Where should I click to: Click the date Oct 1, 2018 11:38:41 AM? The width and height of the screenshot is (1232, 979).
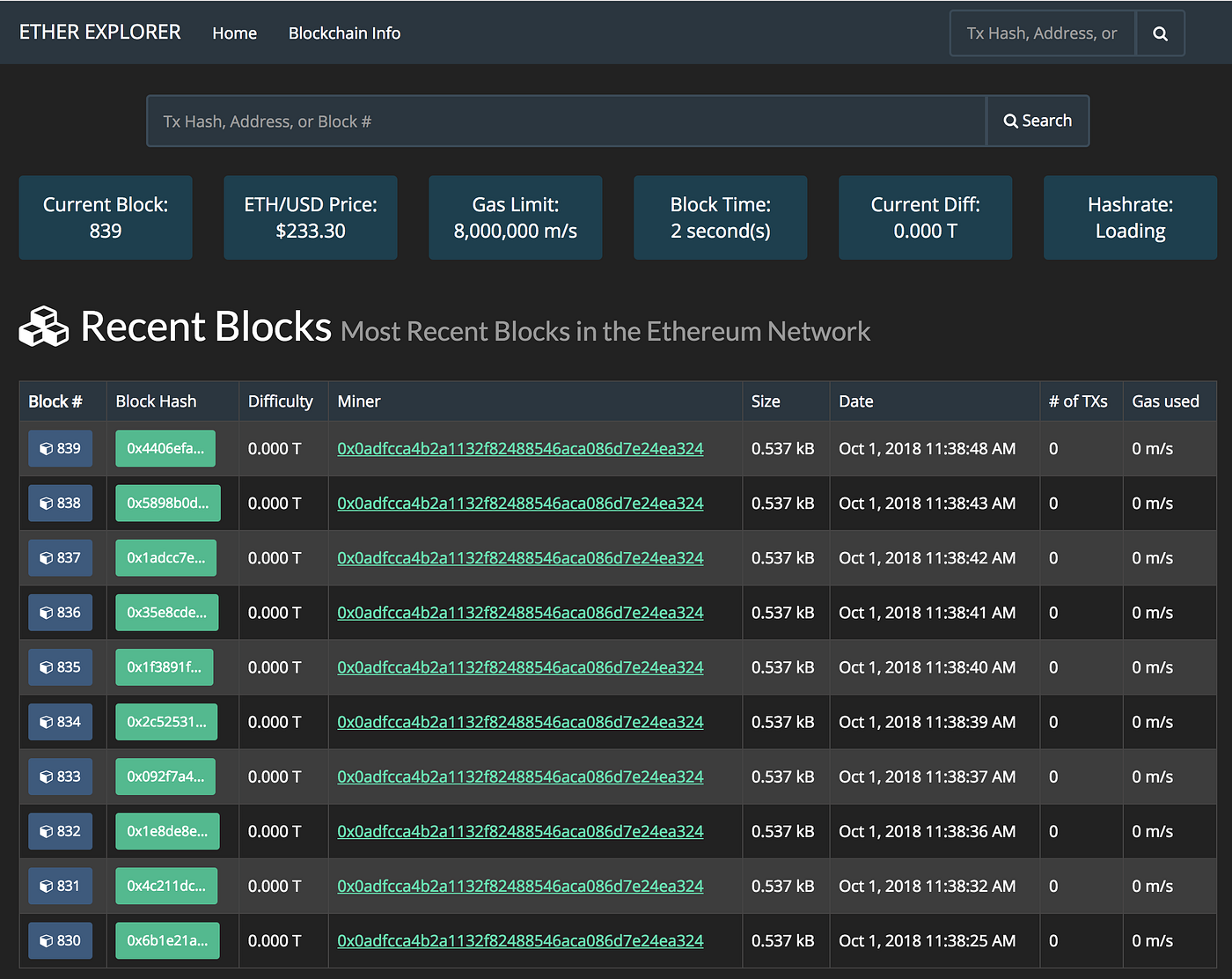click(x=928, y=613)
